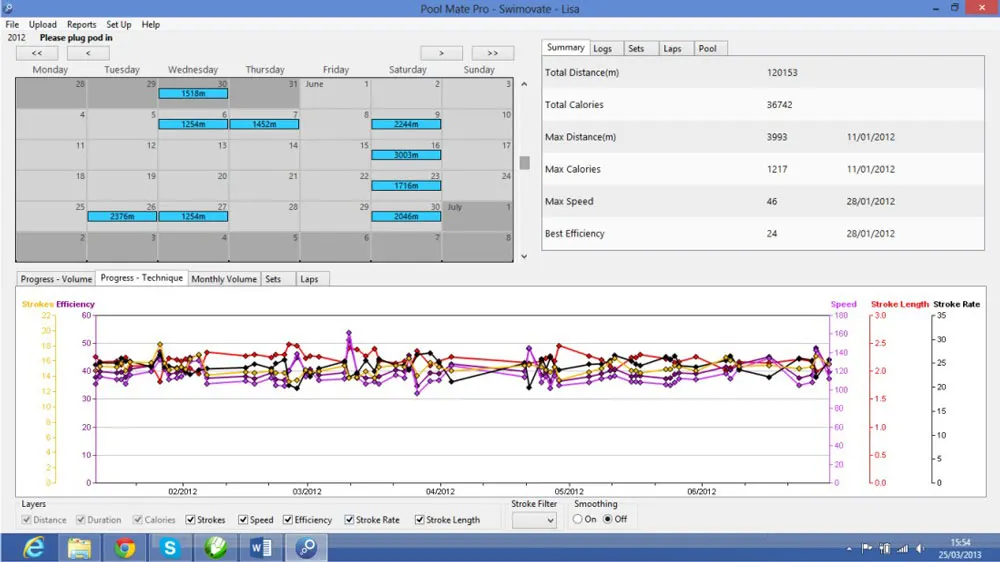This screenshot has height=562, width=1000.
Task: Uncheck the Strokes layer checkbox
Action: [190, 520]
